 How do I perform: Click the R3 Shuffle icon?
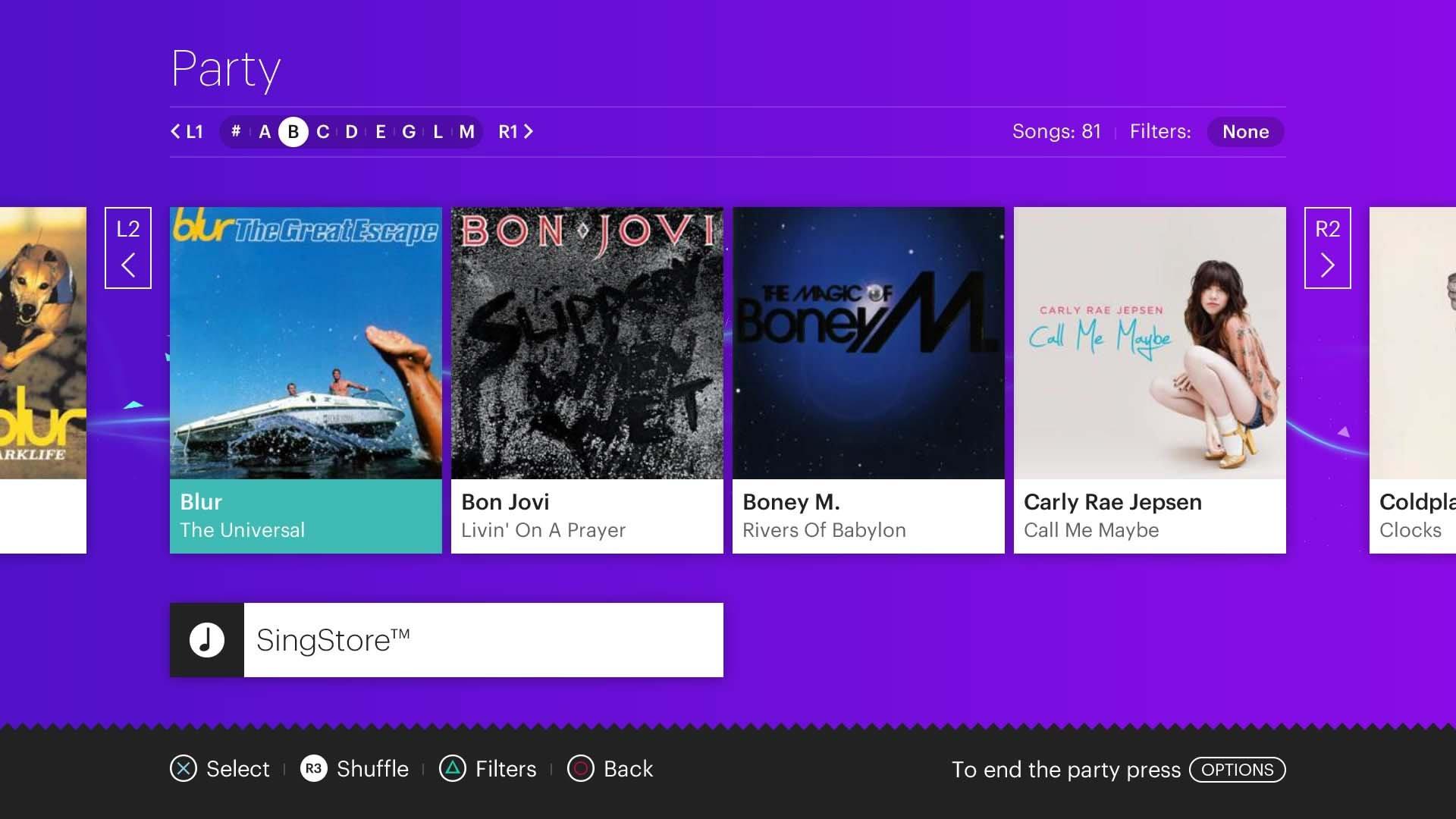[313, 769]
